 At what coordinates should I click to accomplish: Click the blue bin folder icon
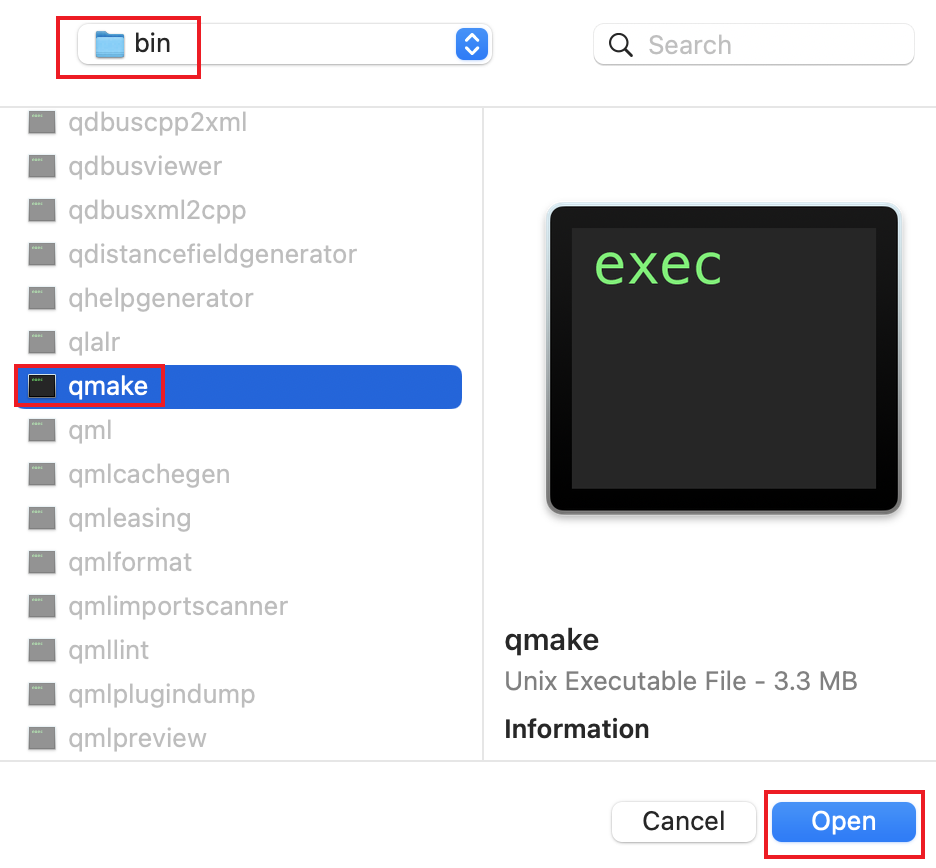[x=109, y=45]
